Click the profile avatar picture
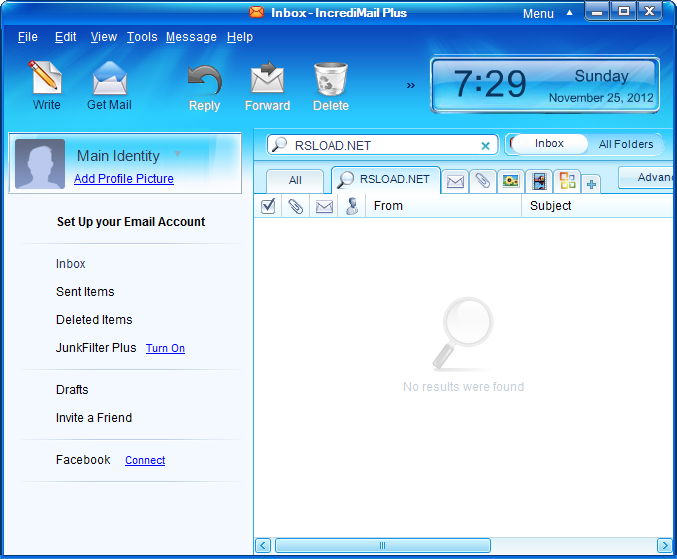The width and height of the screenshot is (677, 559). point(40,164)
